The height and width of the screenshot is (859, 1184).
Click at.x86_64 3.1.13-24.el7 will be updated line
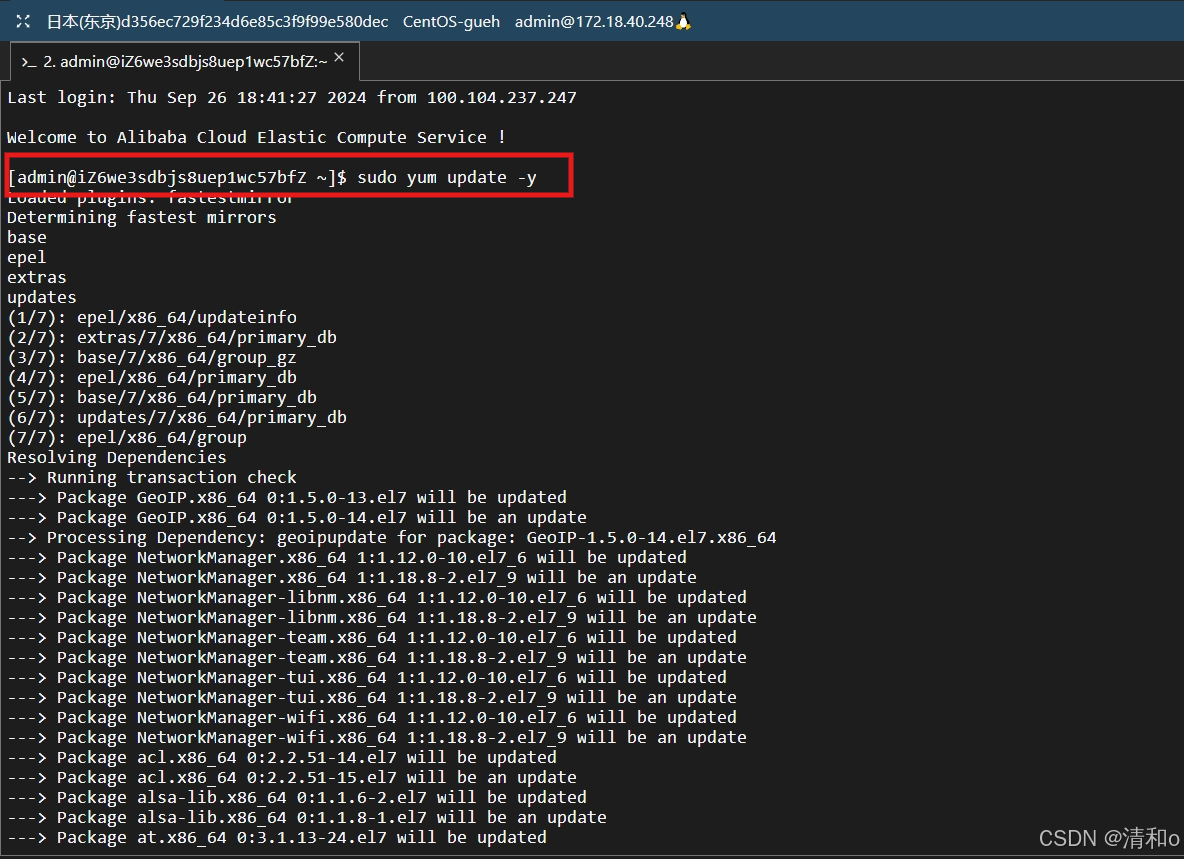click(276, 837)
